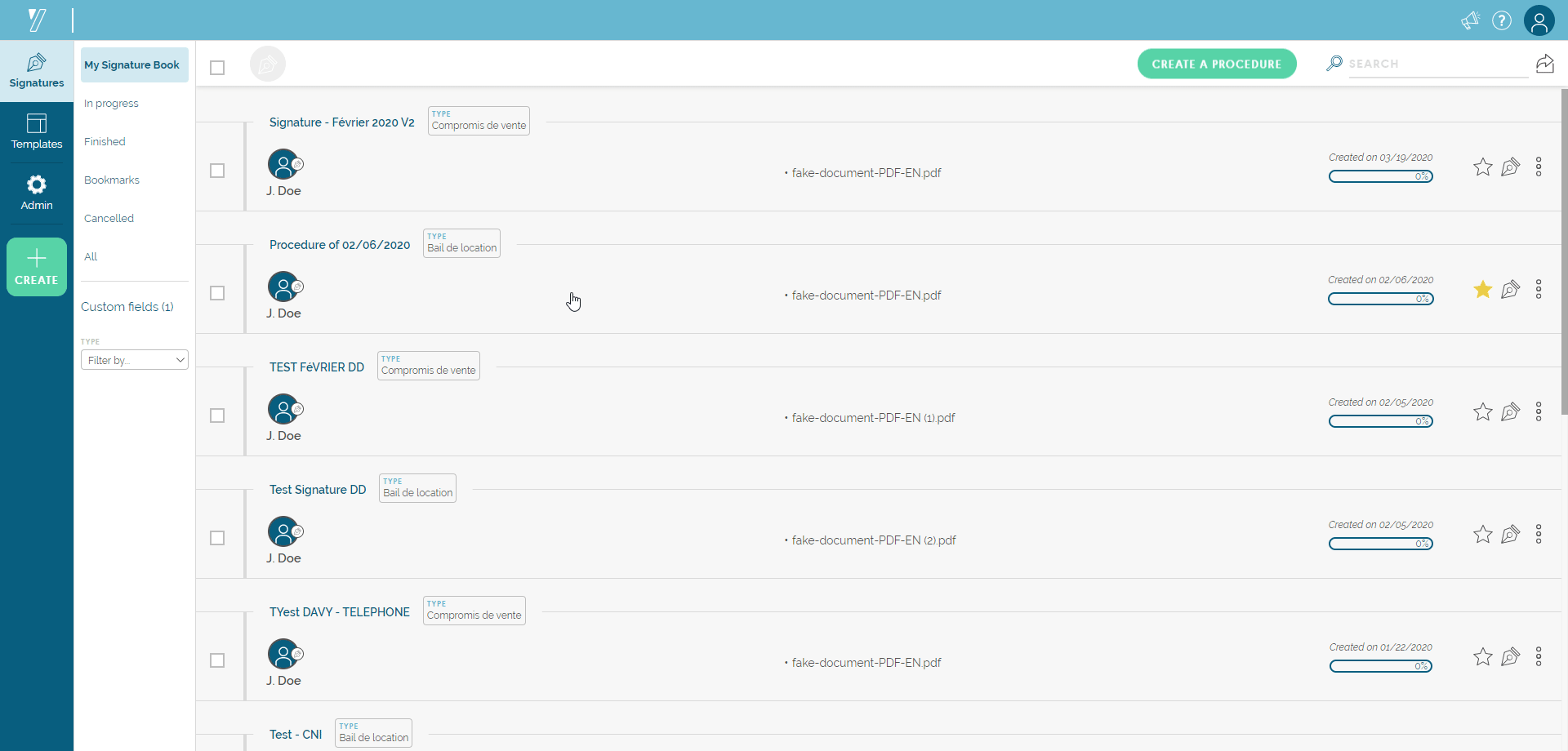Open more options for Procedure of 02/06/2020
Viewport: 1568px width, 751px height.
(x=1539, y=290)
